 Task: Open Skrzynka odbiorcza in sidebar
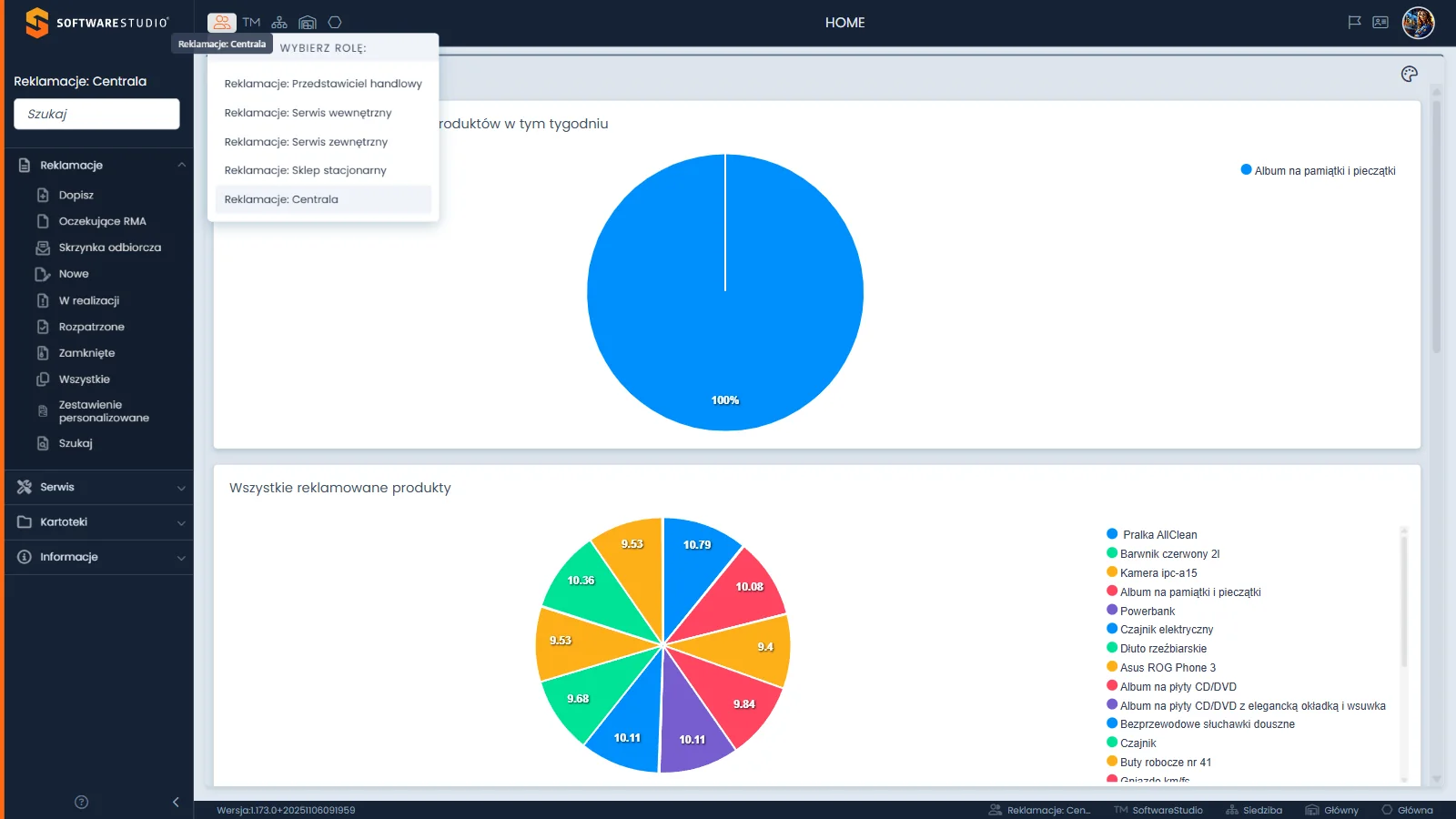coord(109,248)
